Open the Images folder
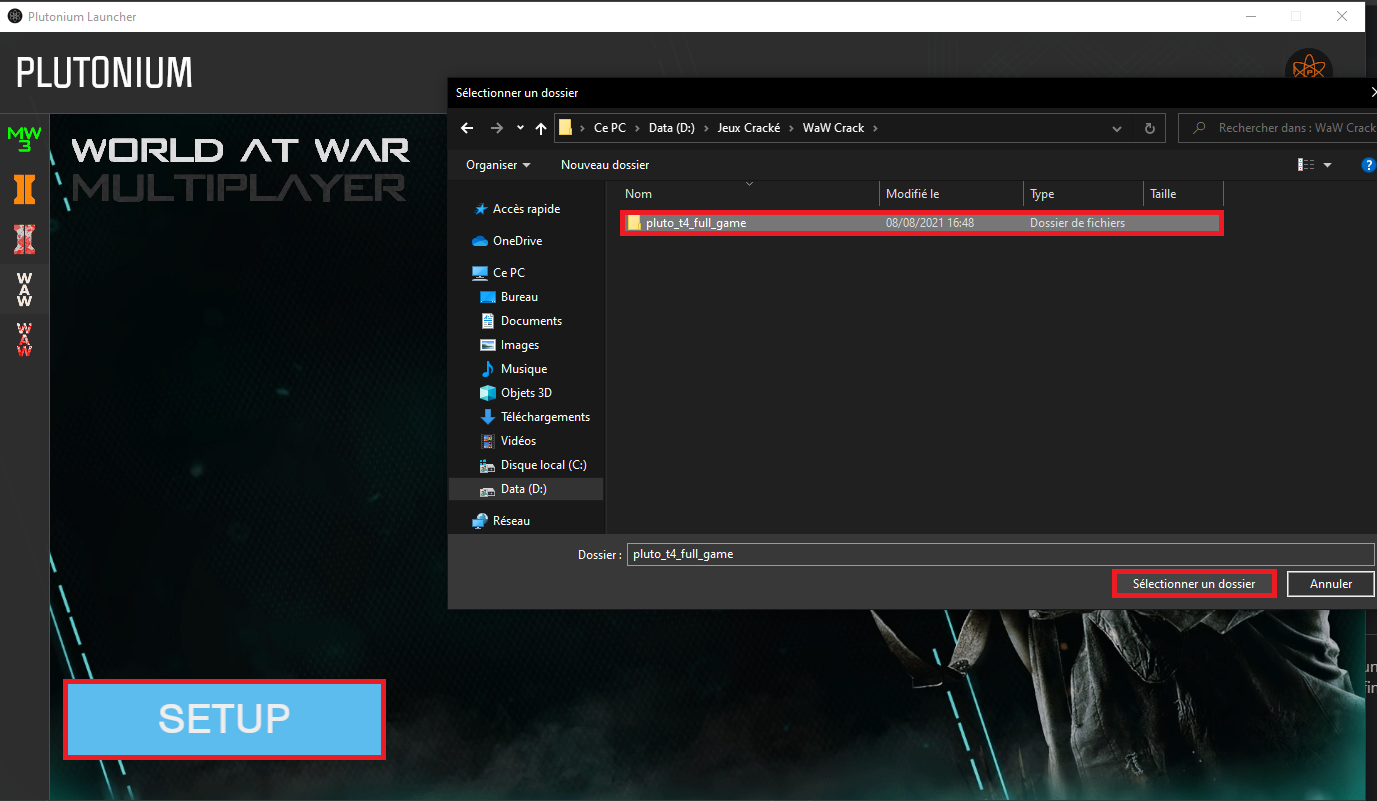This screenshot has height=801, width=1377. coord(519,345)
